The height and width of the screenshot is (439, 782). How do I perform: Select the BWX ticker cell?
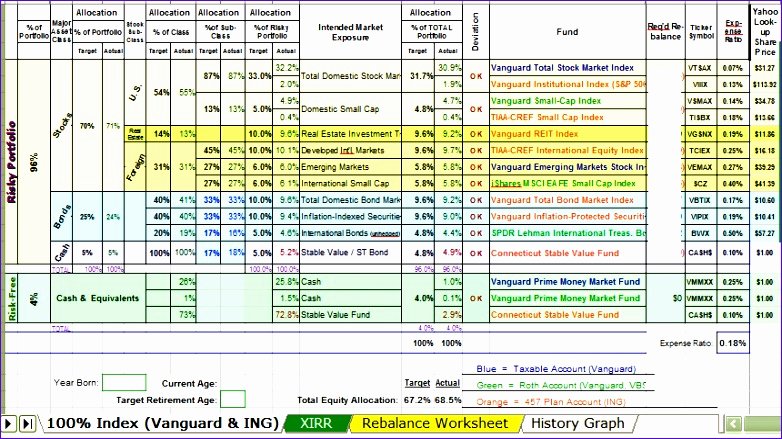point(701,233)
